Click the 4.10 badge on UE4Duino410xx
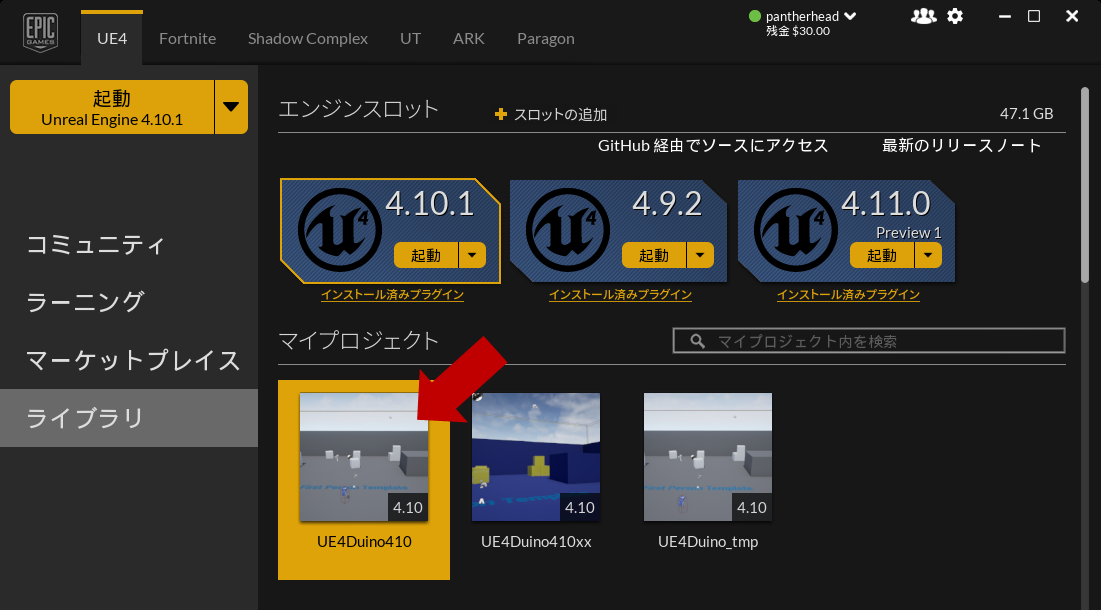 pyautogui.click(x=580, y=507)
